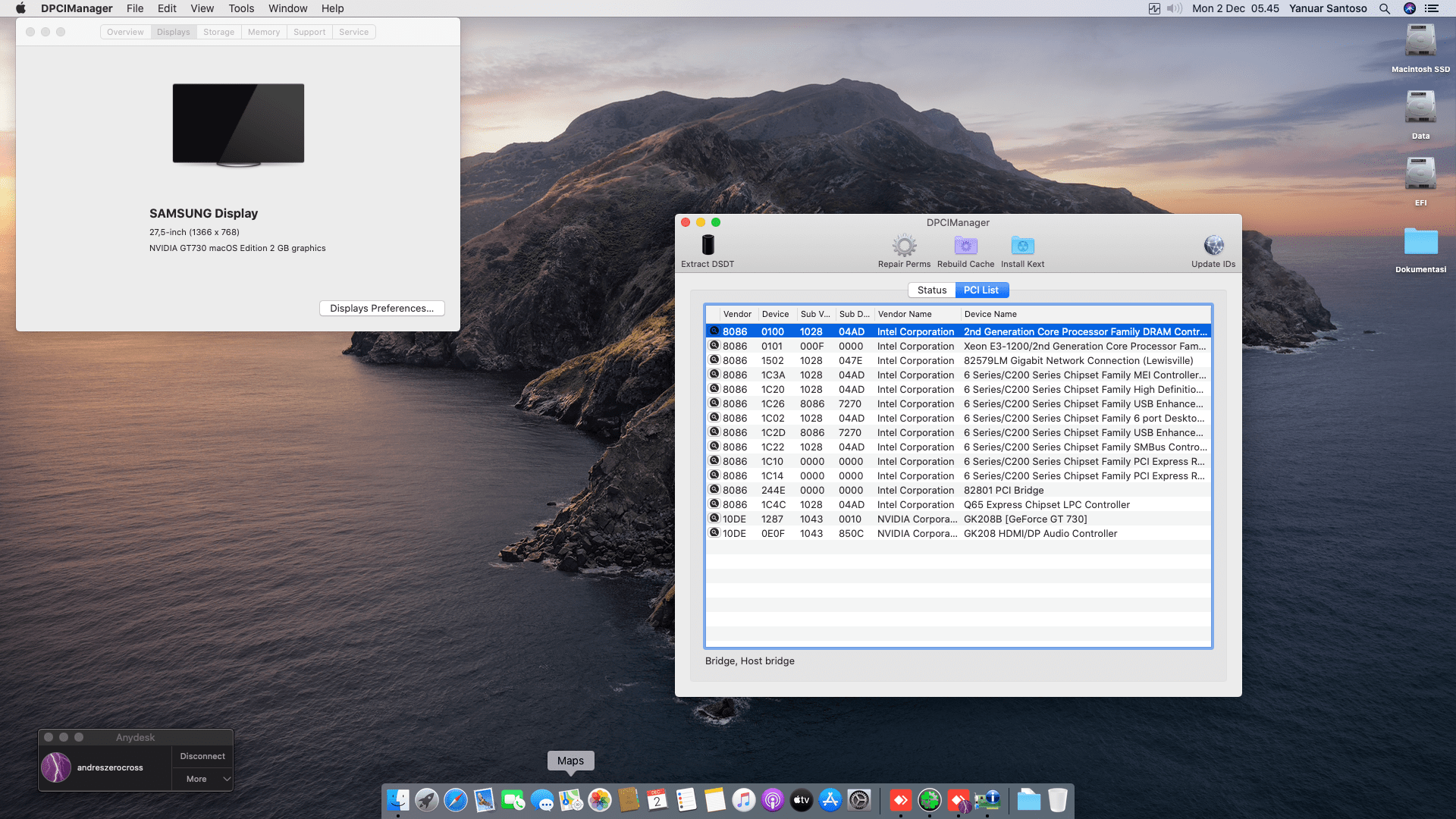Expand the More dropdown in Anydesk
The height and width of the screenshot is (819, 1456).
click(202, 779)
